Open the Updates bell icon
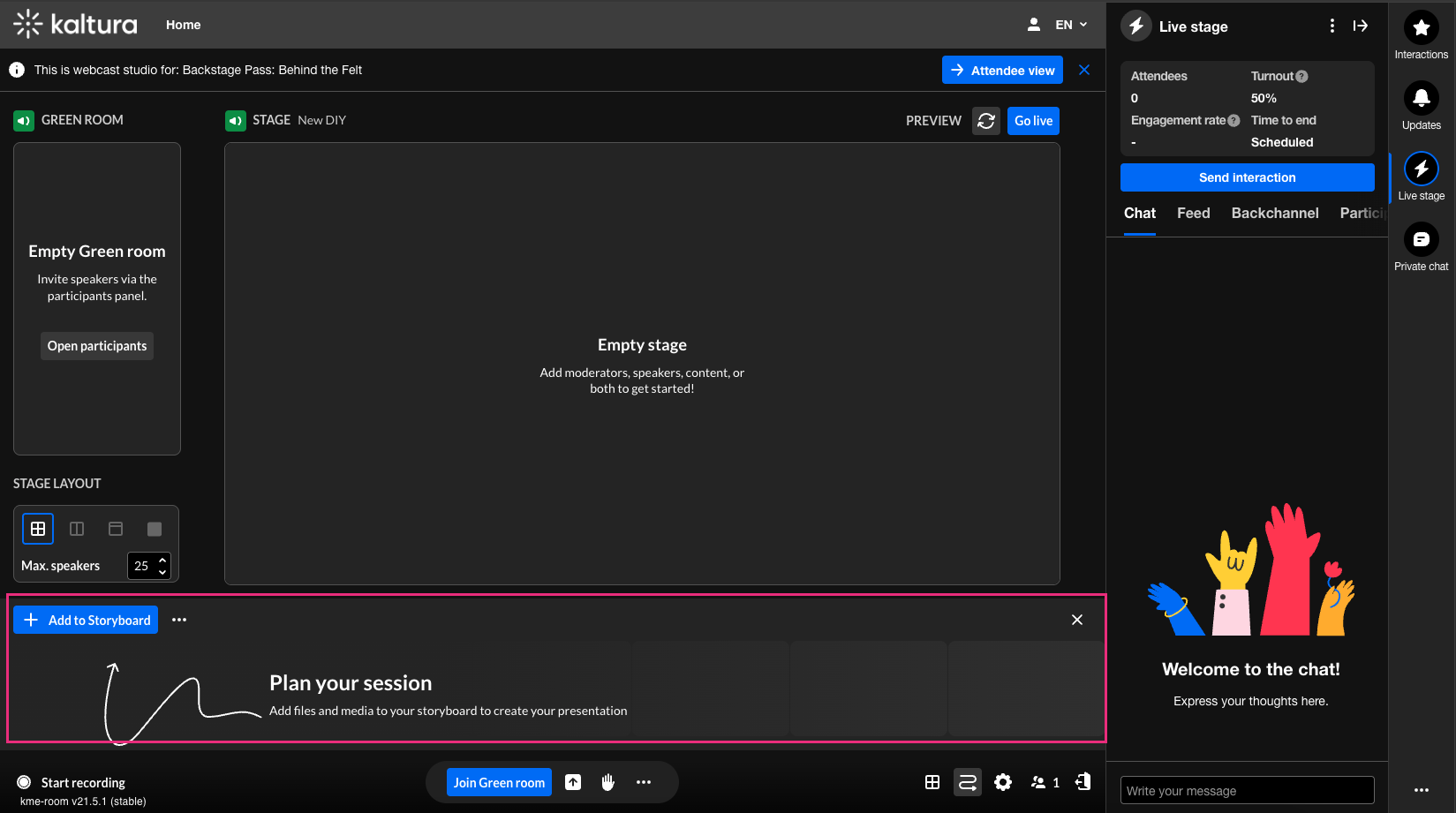The image size is (1456, 813). (x=1421, y=98)
